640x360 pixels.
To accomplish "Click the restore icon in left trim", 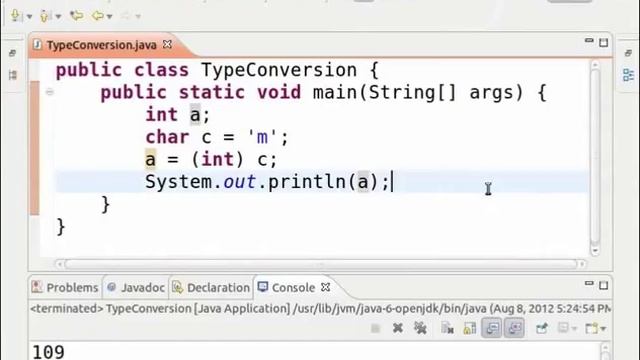I will [12, 53].
